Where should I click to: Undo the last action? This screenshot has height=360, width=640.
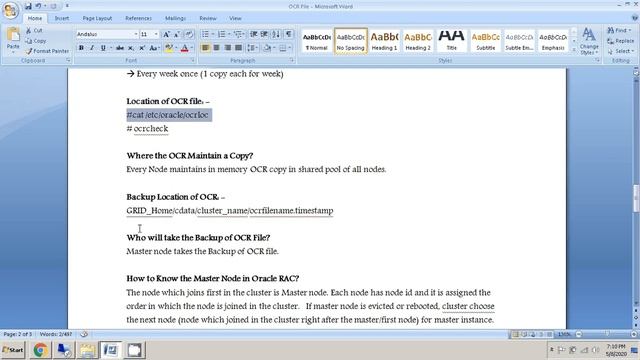[x=38, y=6]
